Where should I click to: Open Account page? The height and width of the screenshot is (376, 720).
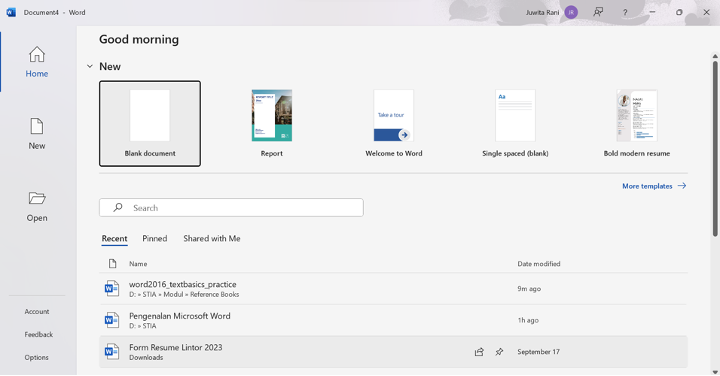[37, 312]
